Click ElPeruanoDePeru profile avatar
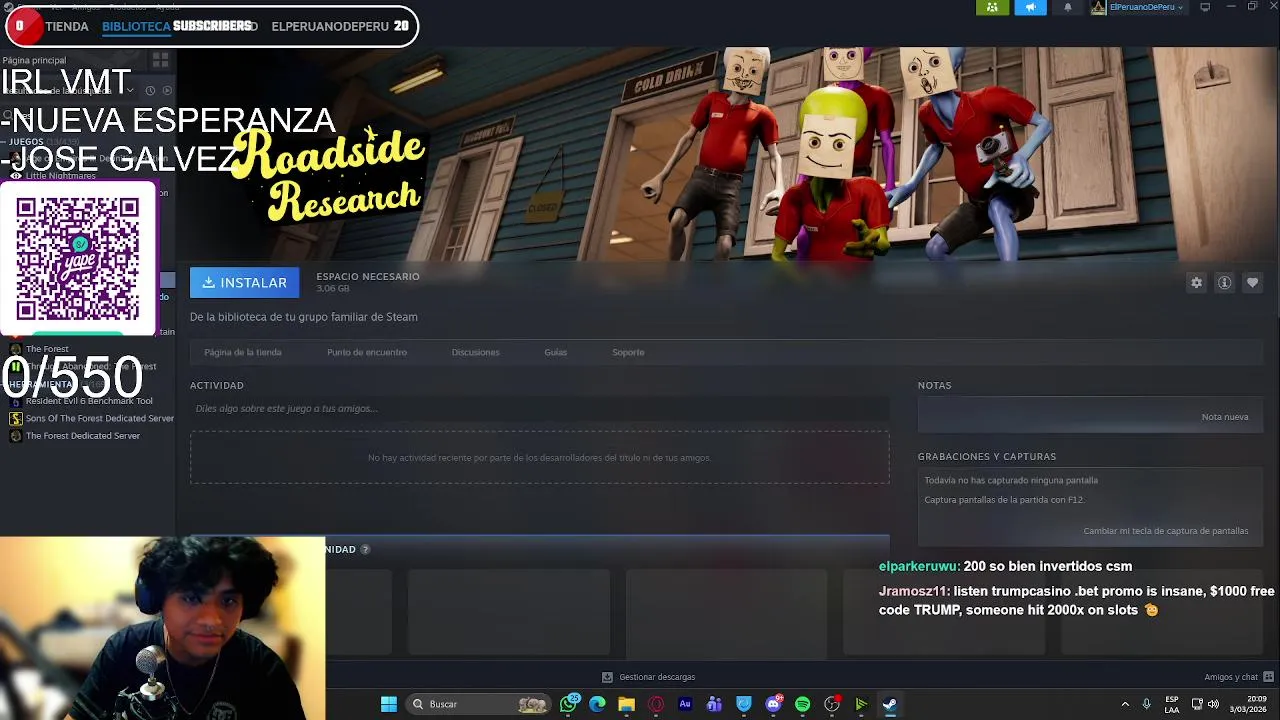The image size is (1280, 720). pyautogui.click(x=1098, y=7)
